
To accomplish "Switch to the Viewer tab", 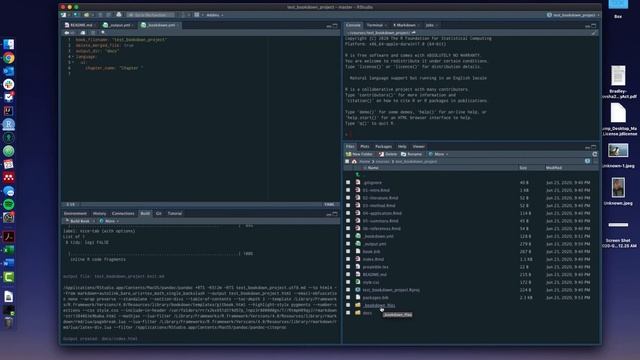I will (418, 147).
